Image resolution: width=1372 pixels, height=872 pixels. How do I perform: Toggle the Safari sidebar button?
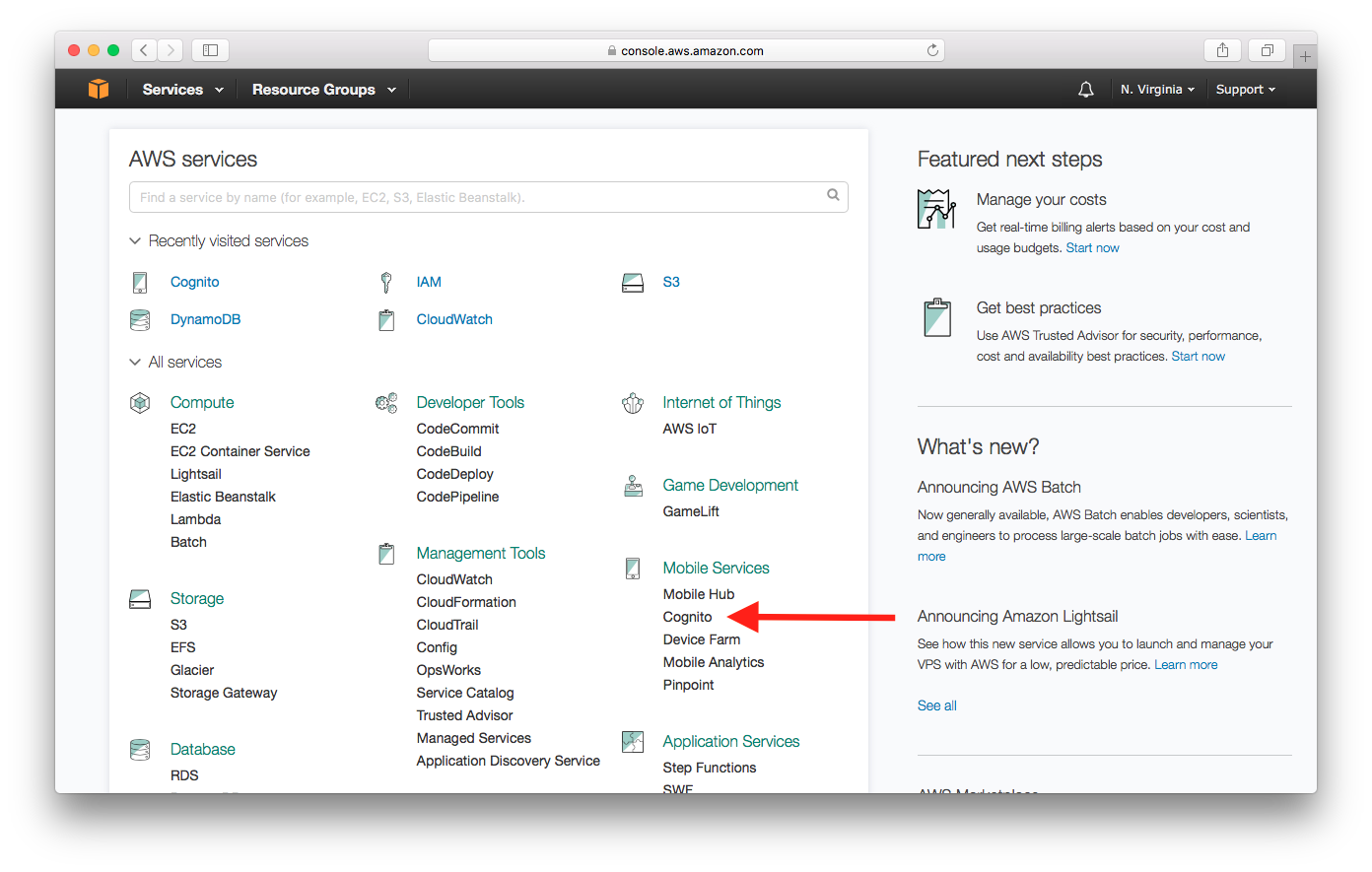(210, 50)
